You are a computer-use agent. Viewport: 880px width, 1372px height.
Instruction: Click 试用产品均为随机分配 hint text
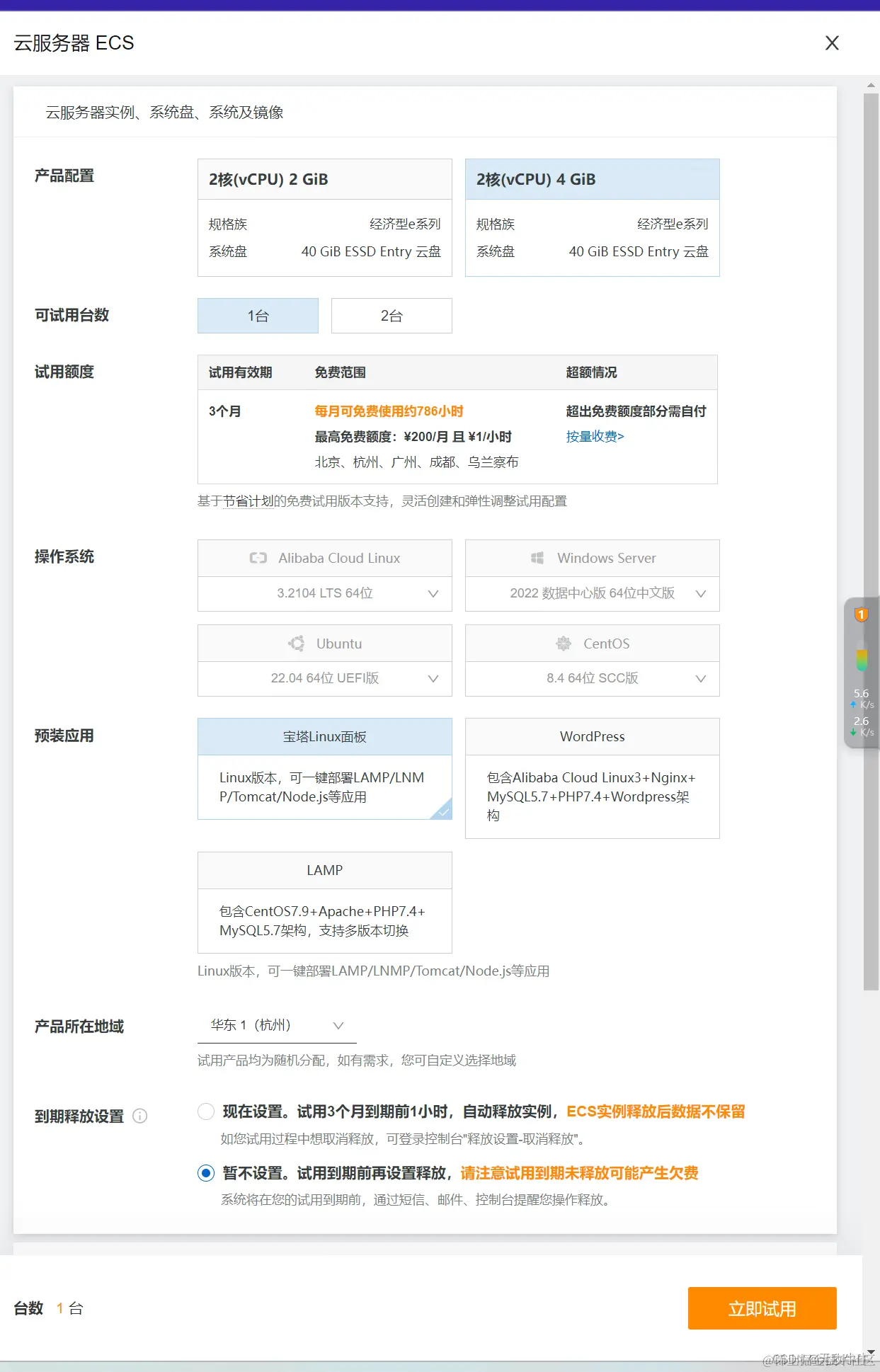coord(356,1061)
